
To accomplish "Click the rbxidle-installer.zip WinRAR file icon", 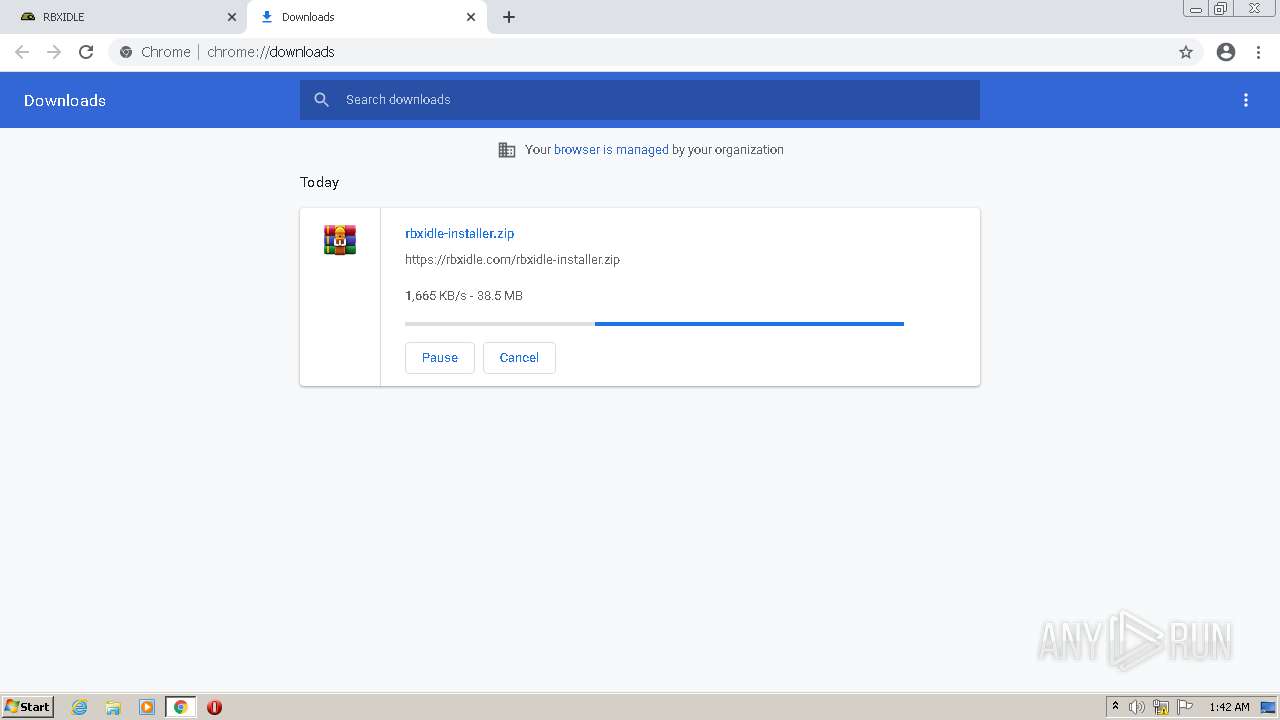I will tap(340, 240).
